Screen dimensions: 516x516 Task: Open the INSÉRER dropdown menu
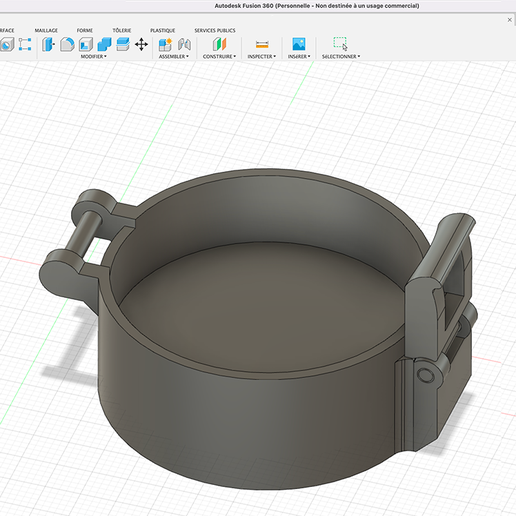point(299,57)
